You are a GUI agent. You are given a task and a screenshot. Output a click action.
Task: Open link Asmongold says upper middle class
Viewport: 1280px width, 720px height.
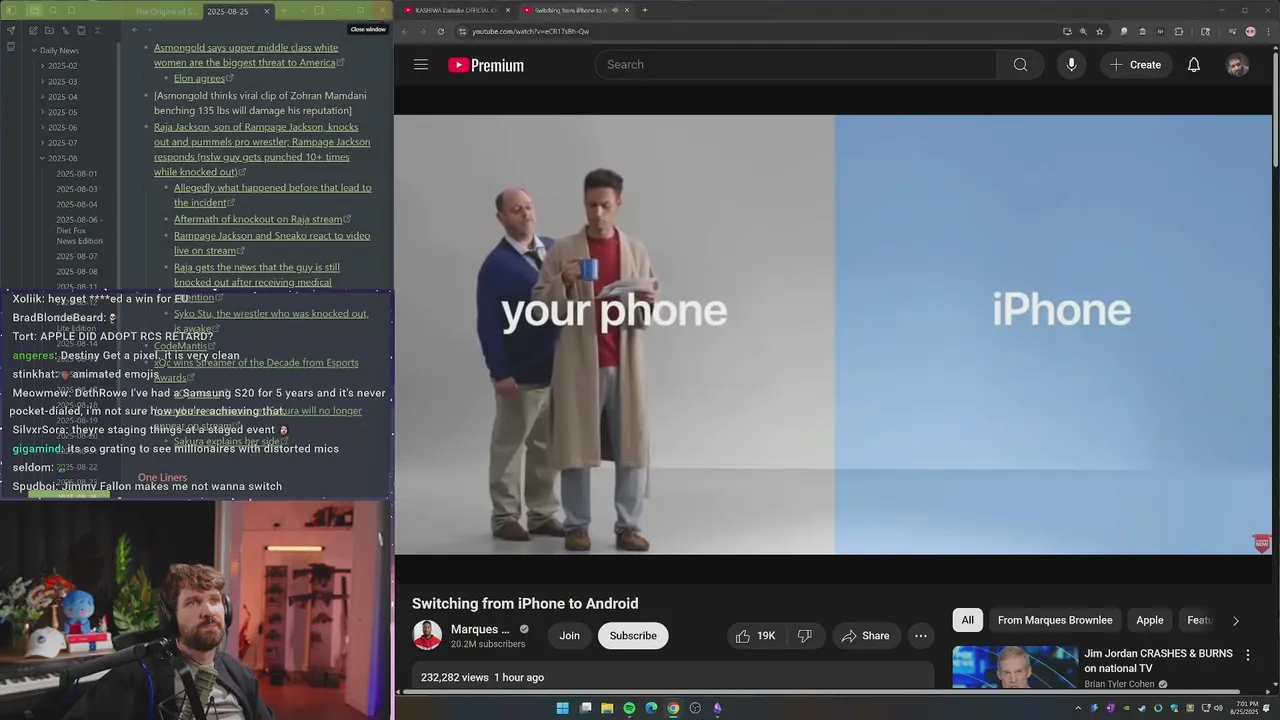246,55
